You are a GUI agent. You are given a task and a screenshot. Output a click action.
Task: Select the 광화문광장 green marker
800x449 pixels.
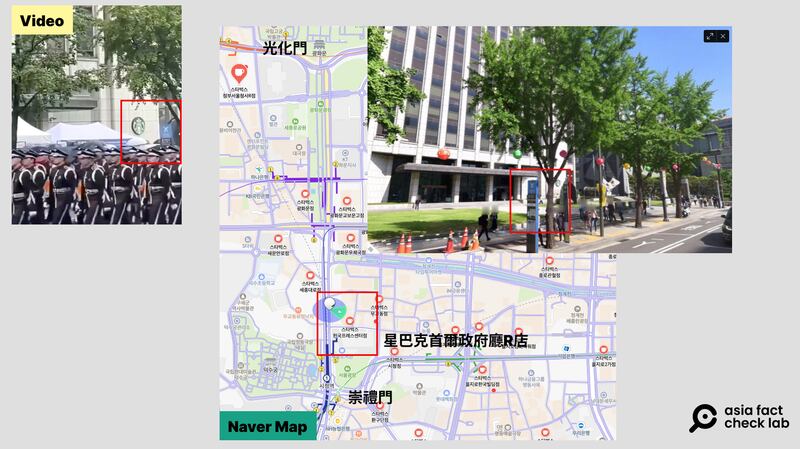pos(321,104)
